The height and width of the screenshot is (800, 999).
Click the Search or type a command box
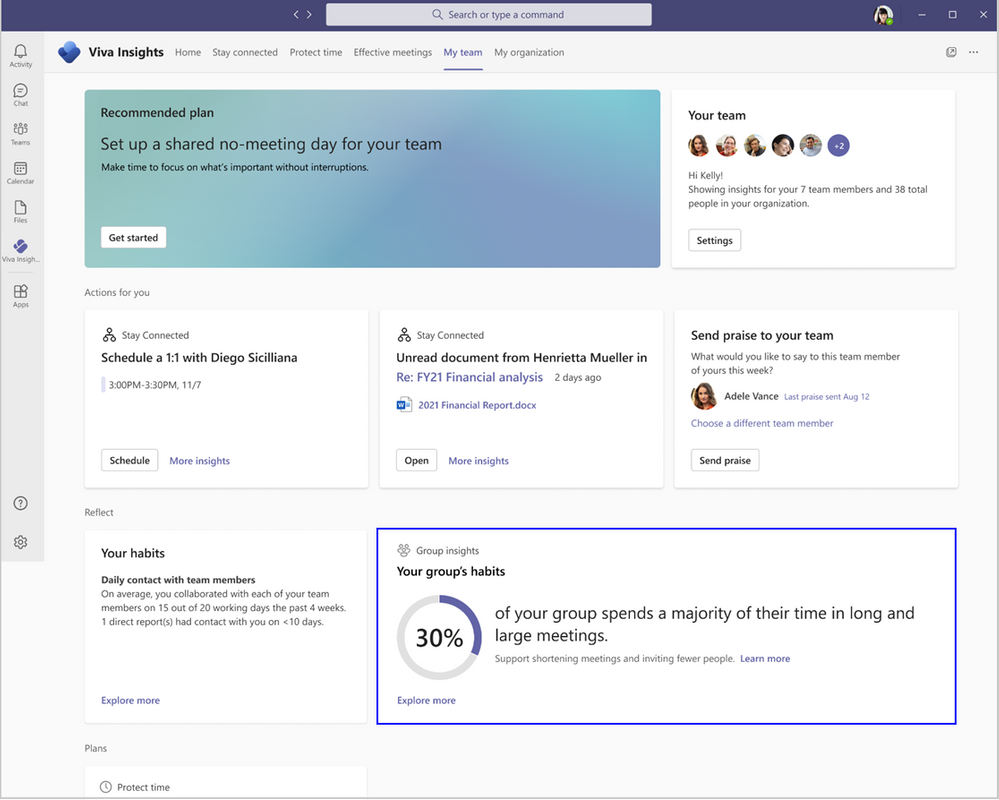point(489,14)
